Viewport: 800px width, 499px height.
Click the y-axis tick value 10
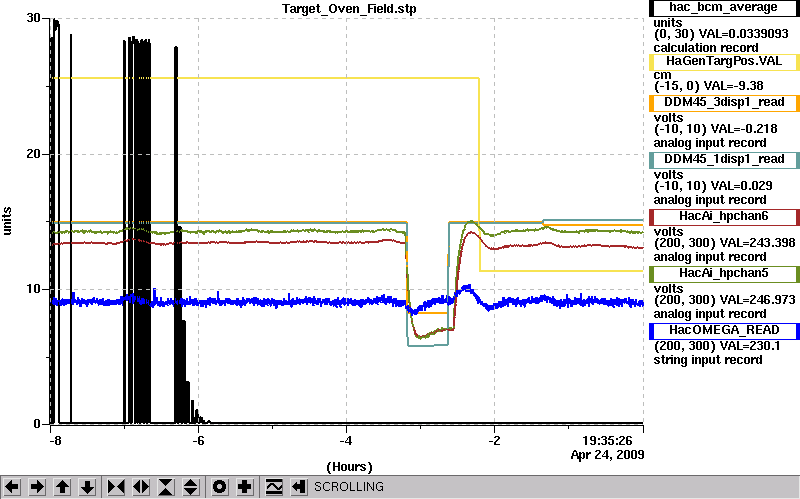[33, 289]
